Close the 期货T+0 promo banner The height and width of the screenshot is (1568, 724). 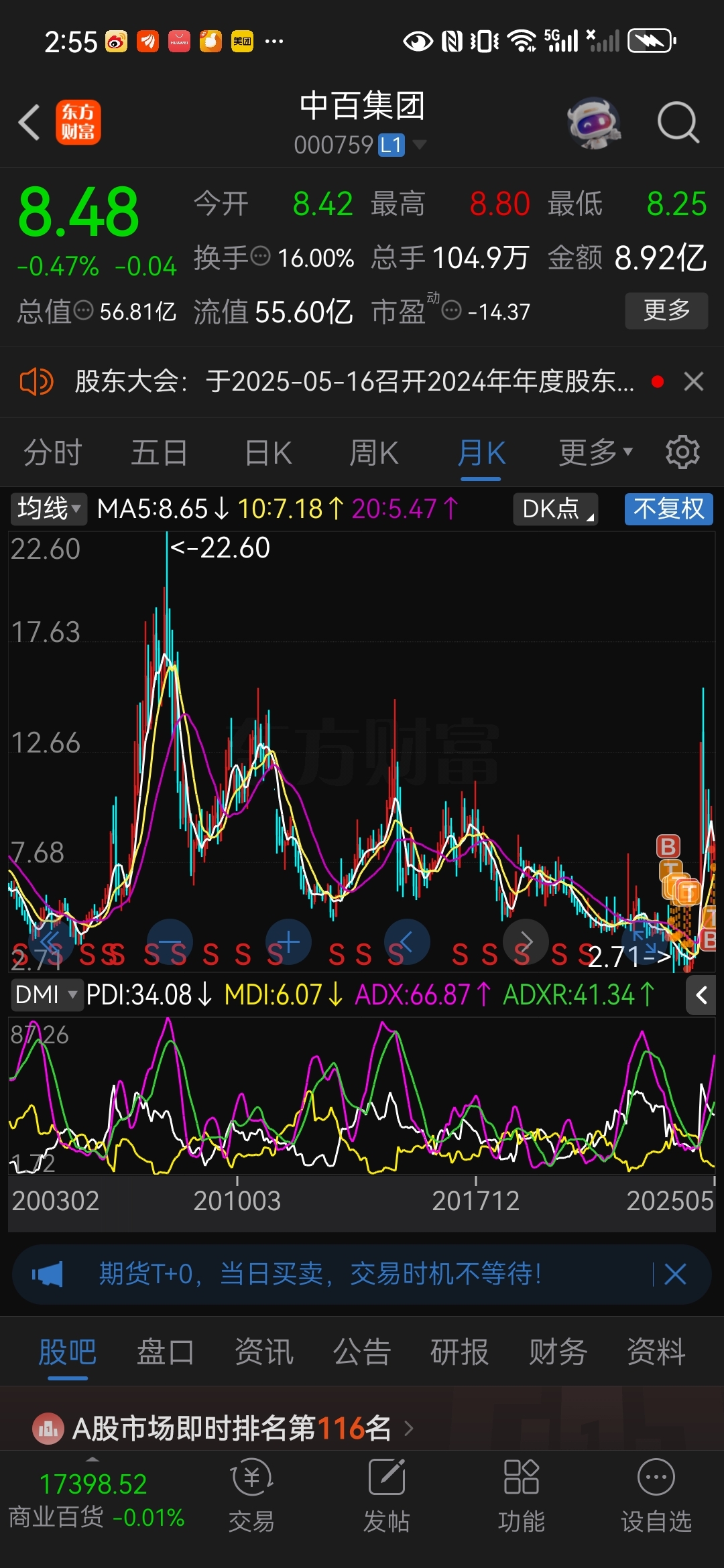pos(675,1274)
